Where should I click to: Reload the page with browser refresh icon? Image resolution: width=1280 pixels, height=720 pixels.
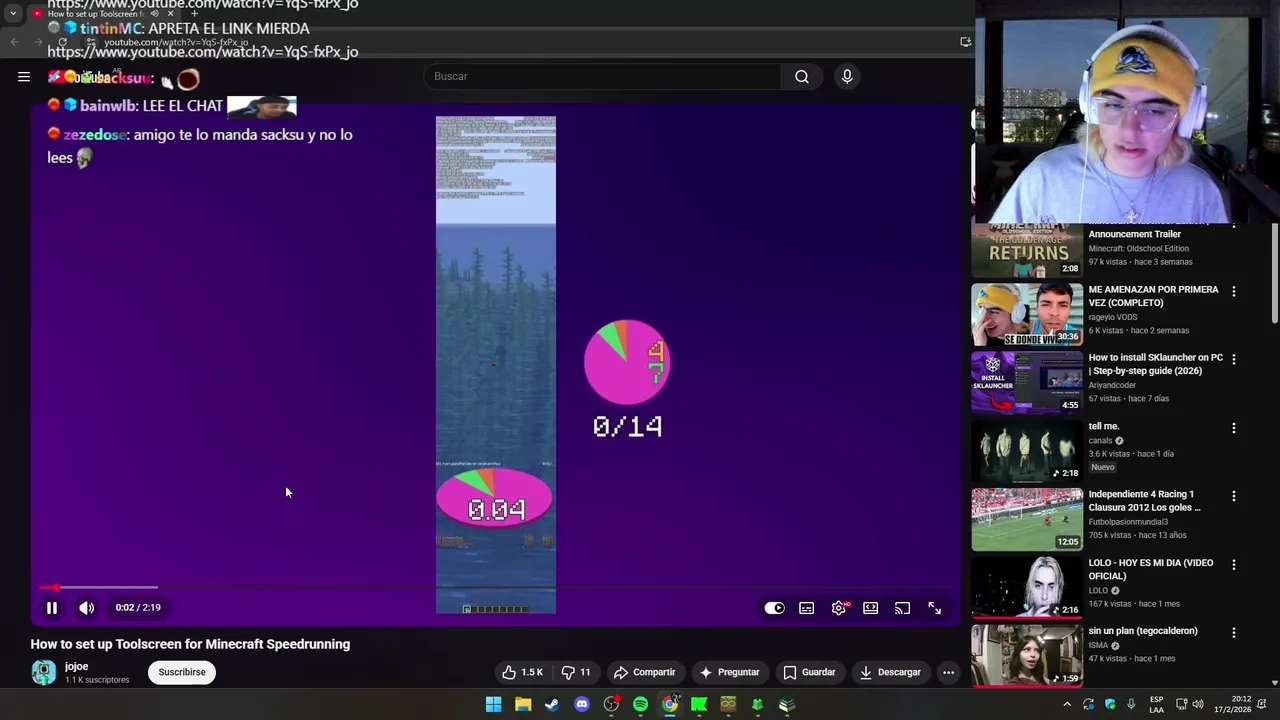click(x=62, y=42)
